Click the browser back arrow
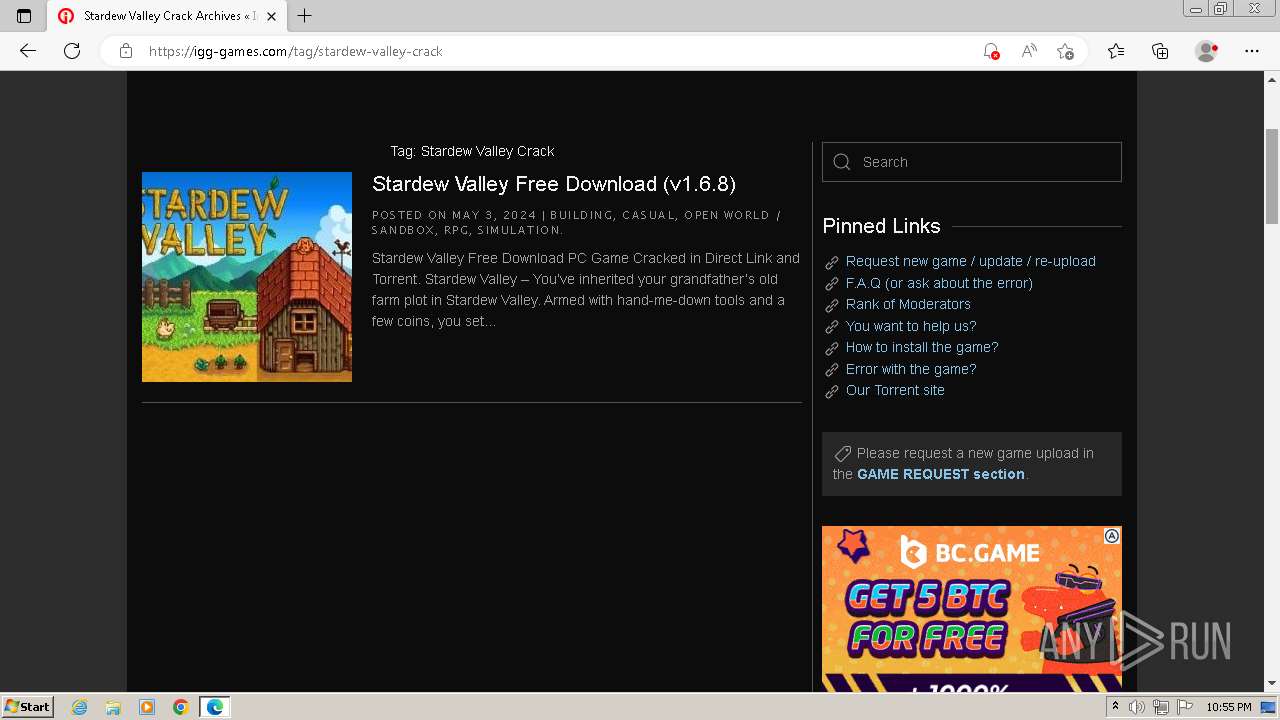Screen dimensions: 1280x720 28,51
